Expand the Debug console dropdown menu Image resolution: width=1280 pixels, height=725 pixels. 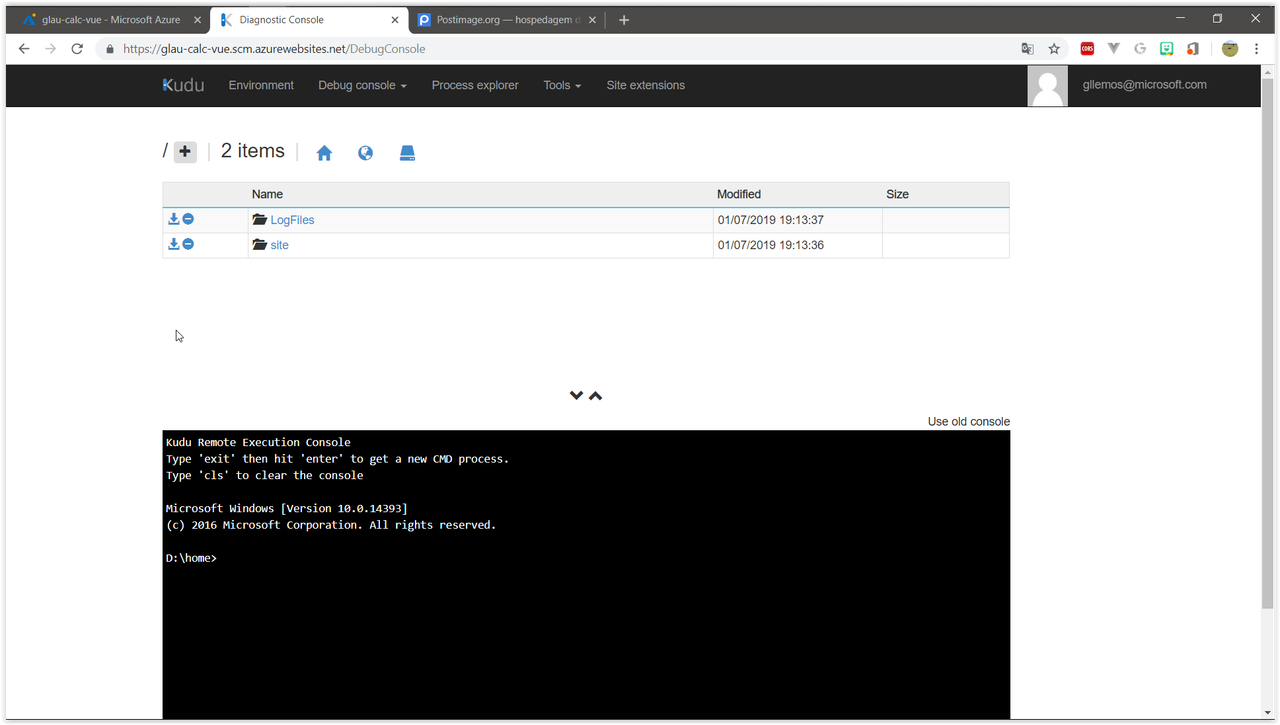tap(362, 85)
